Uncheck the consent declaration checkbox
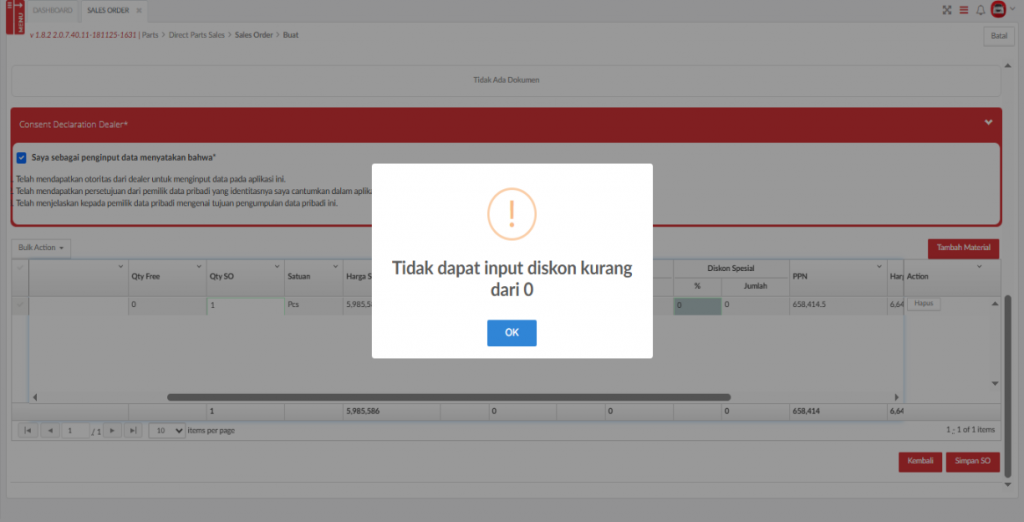Screen dimensions: 1024x522 click(21, 157)
